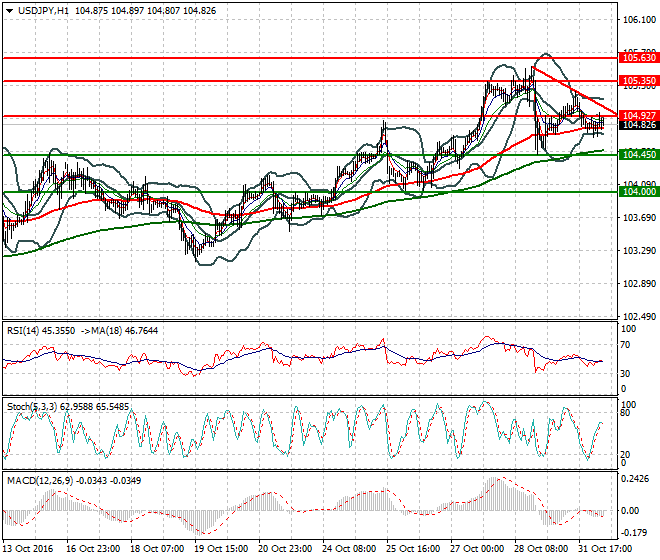Screen dimensions: 660x560
Task: Click the Stochastic scale value 20
Action: [x=625, y=455]
